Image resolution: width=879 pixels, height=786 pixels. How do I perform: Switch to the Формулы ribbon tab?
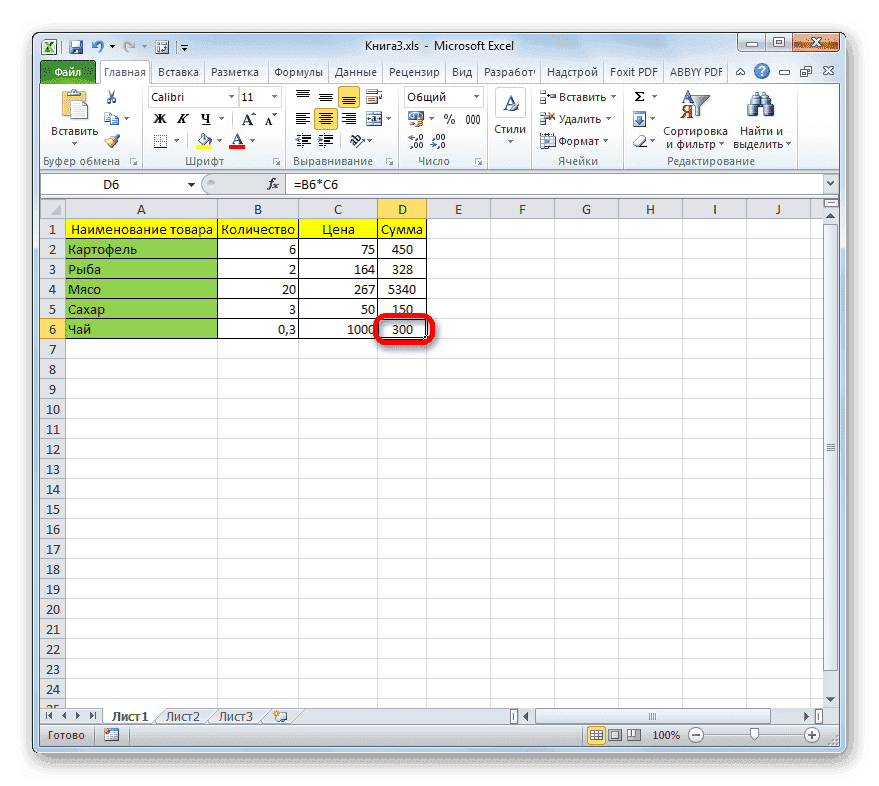point(297,71)
